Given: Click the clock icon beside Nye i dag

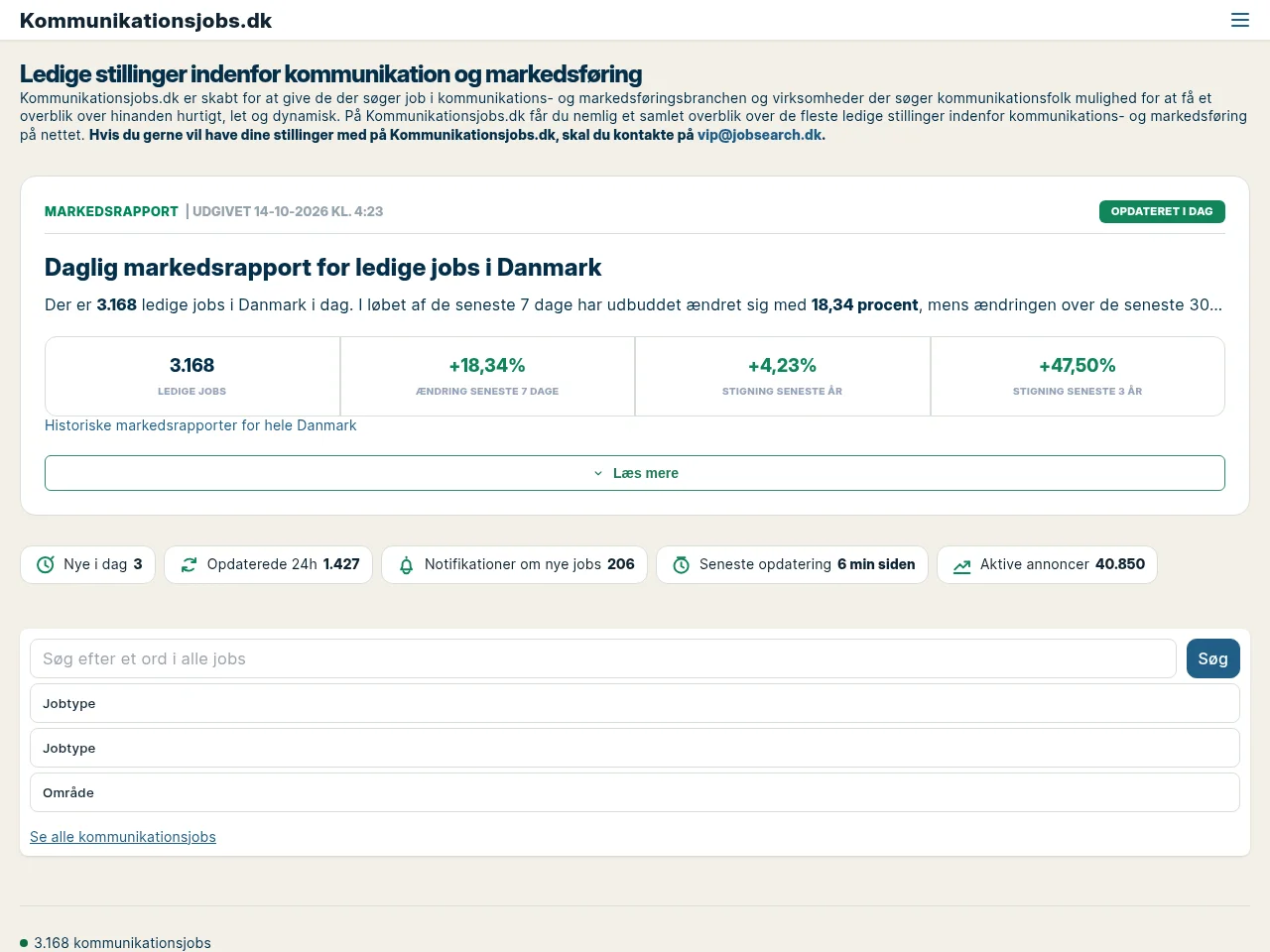Looking at the screenshot, I should pyautogui.click(x=46, y=564).
